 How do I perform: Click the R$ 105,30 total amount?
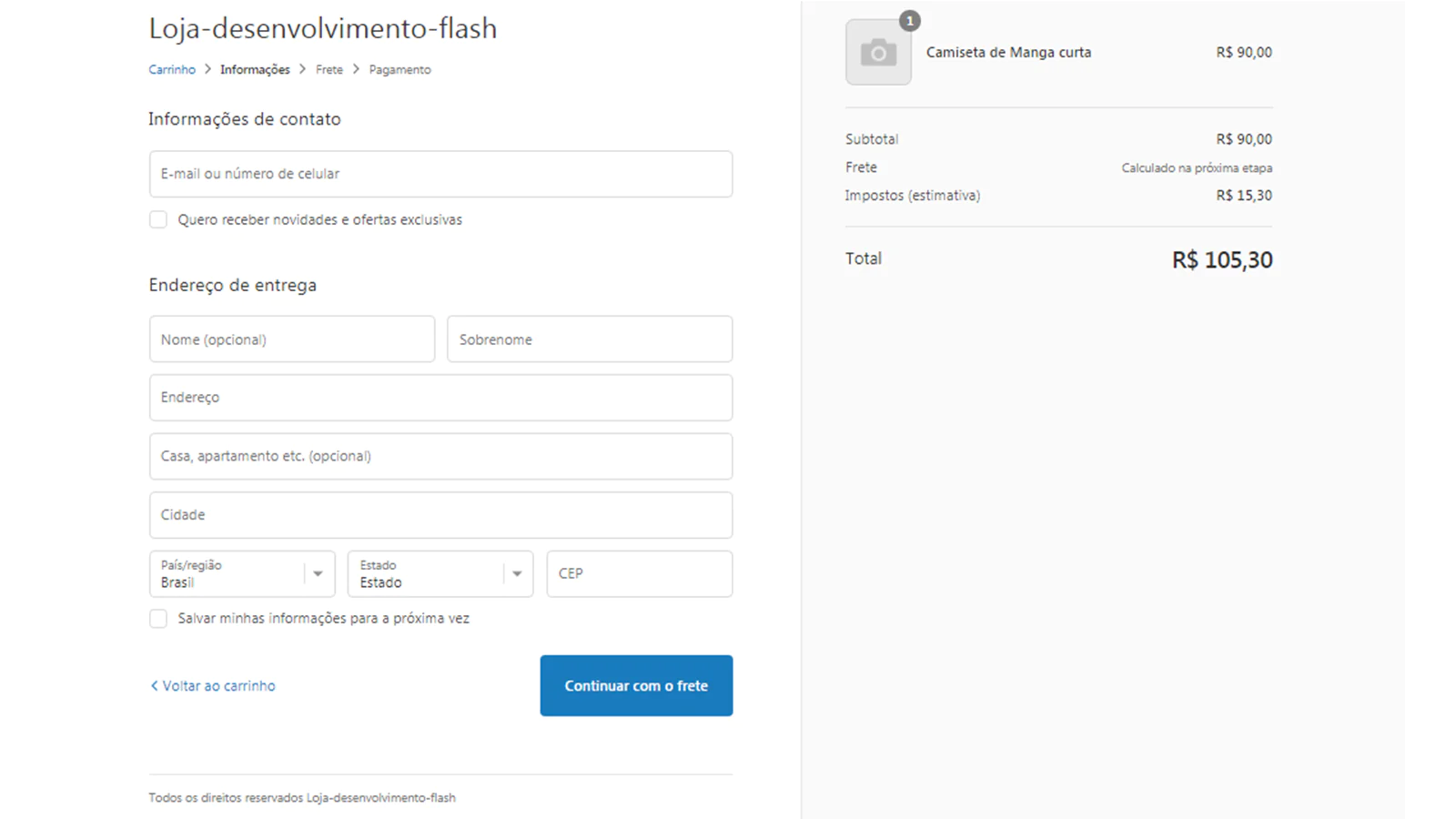(x=1222, y=260)
